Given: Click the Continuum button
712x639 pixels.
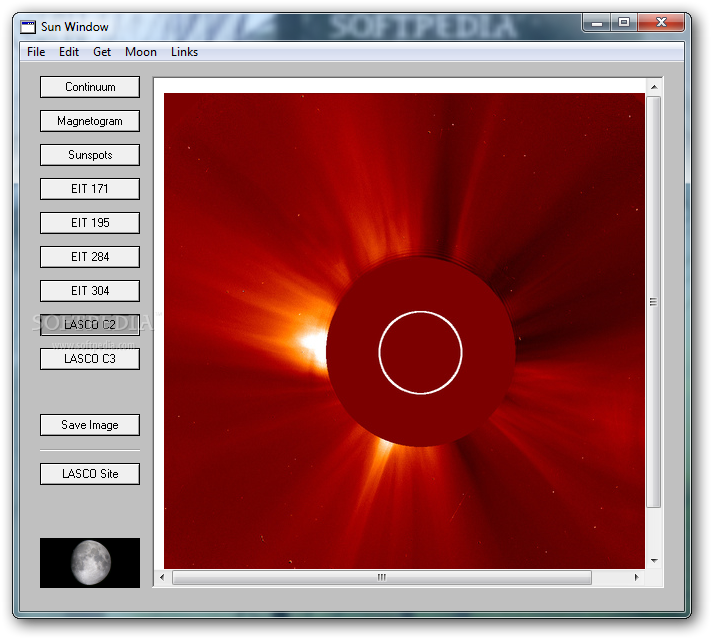Looking at the screenshot, I should 90,87.
